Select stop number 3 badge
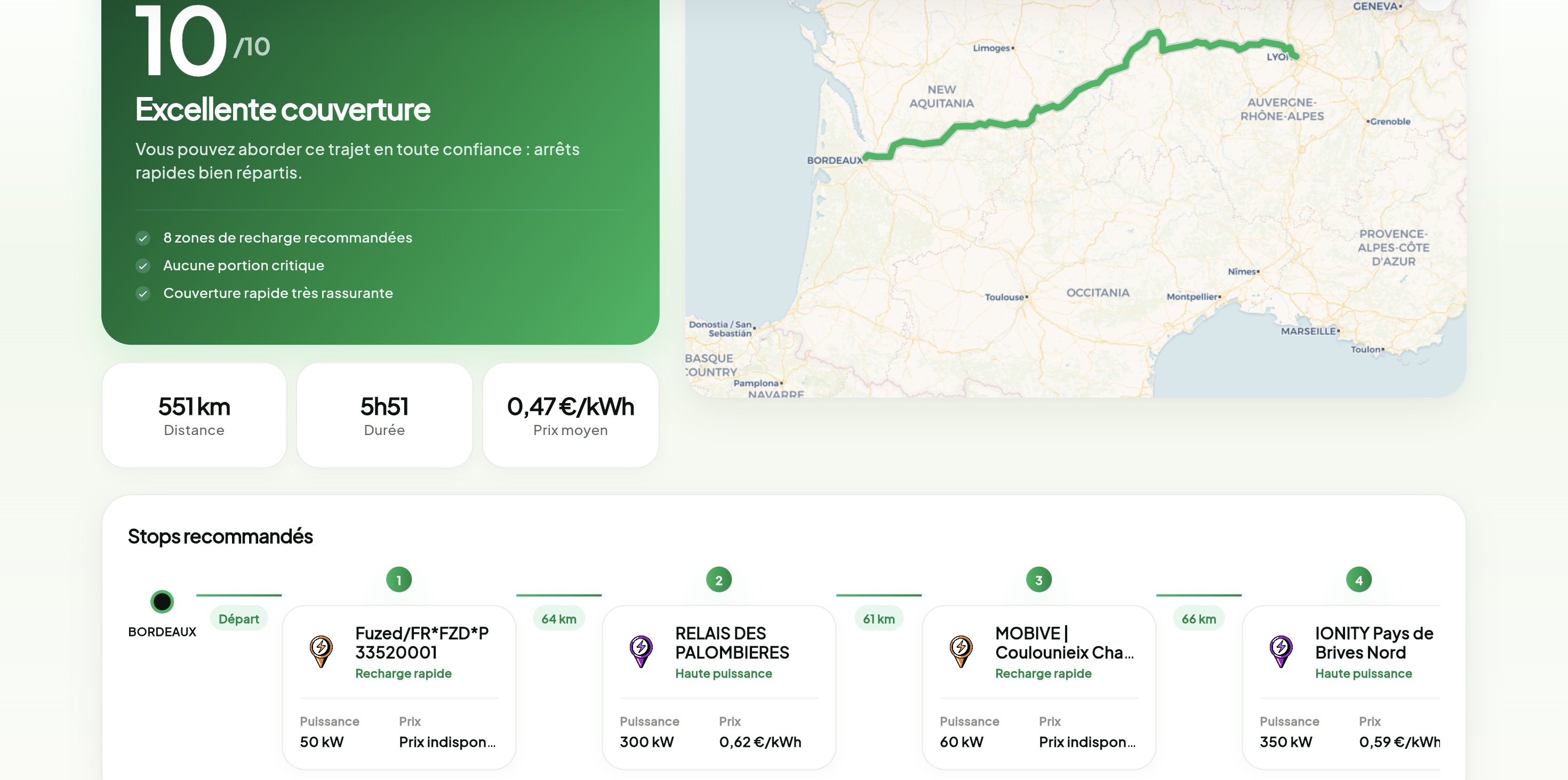Image resolution: width=1568 pixels, height=780 pixels. (x=1039, y=580)
